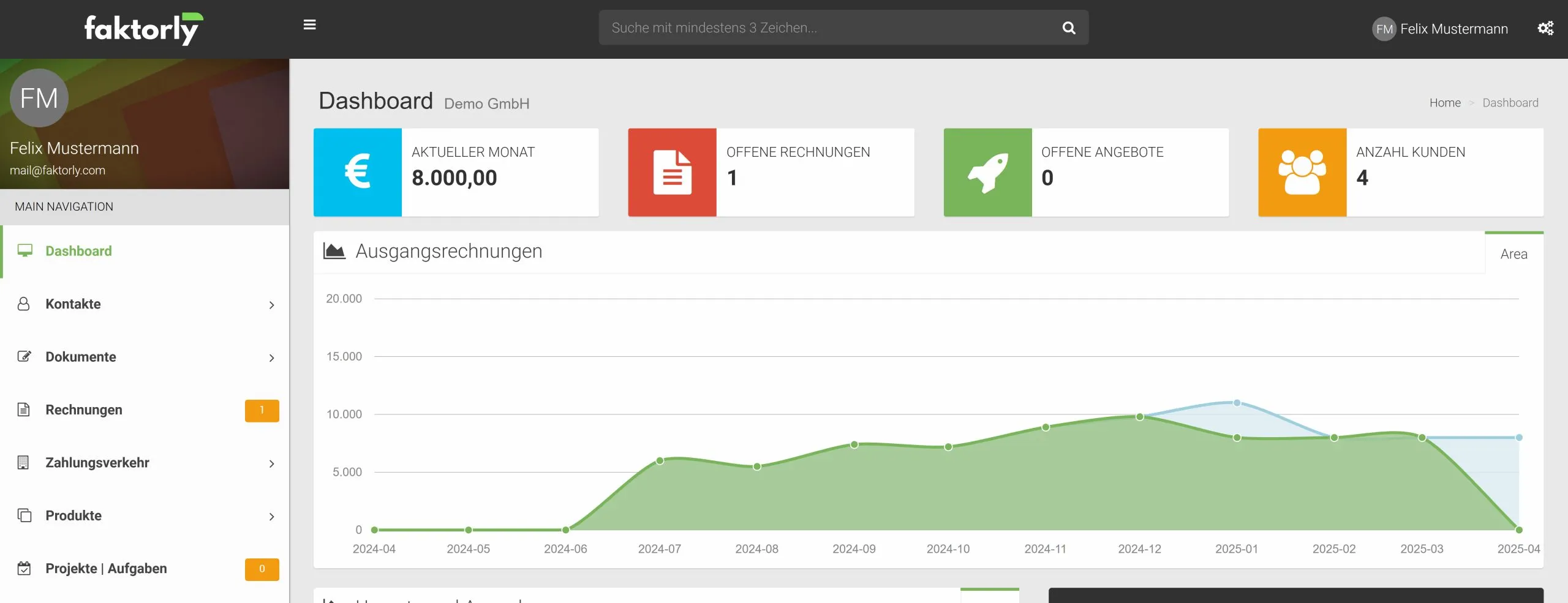Click the Demo GmbH company subtitle
Screen dimensions: 1568x603
pos(487,103)
